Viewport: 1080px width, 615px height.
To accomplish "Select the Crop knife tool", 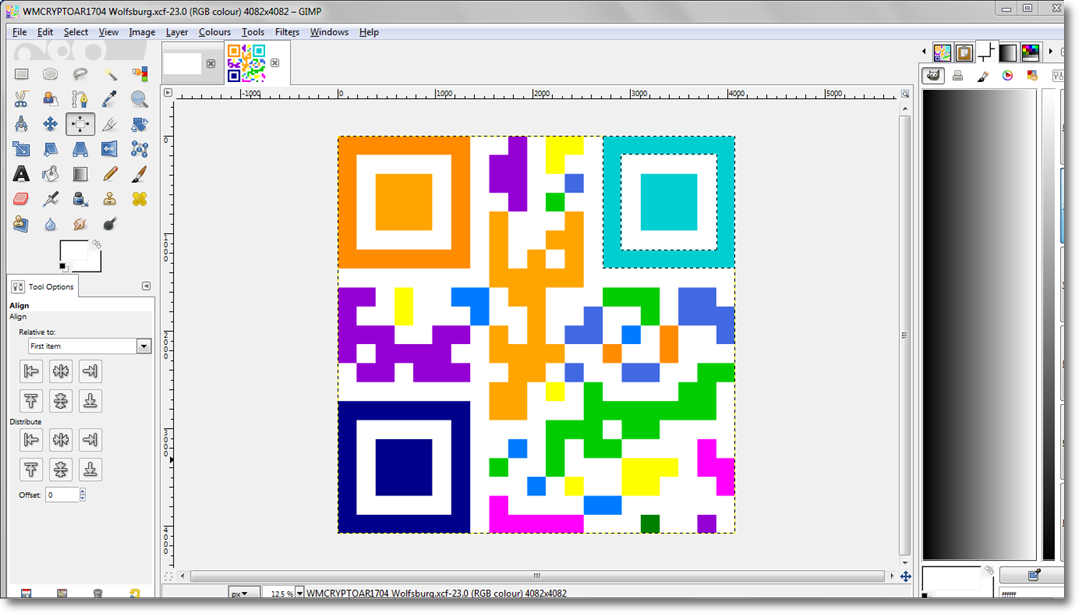I will (110, 124).
